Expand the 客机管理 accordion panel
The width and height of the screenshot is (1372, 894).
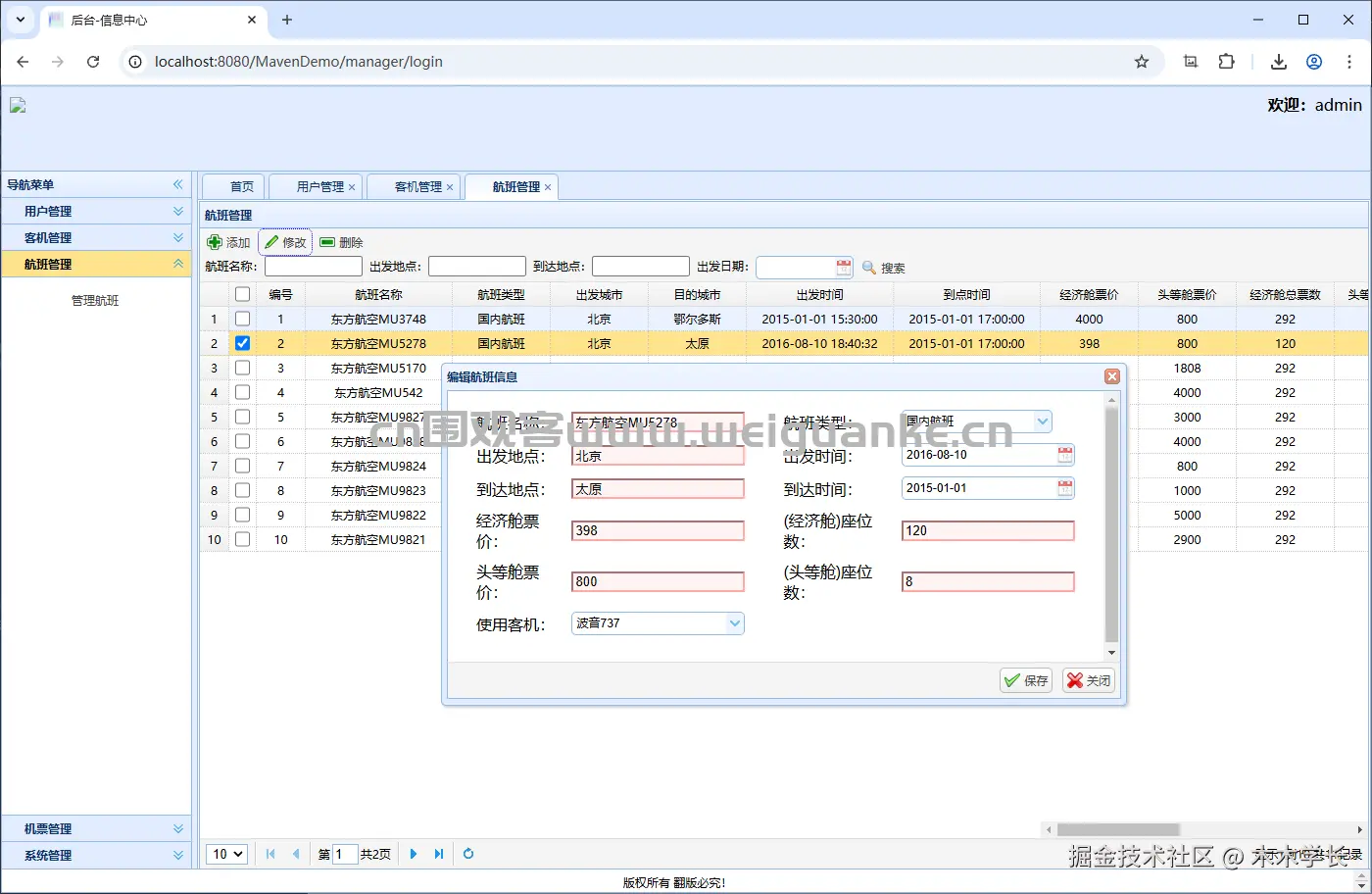click(x=96, y=237)
